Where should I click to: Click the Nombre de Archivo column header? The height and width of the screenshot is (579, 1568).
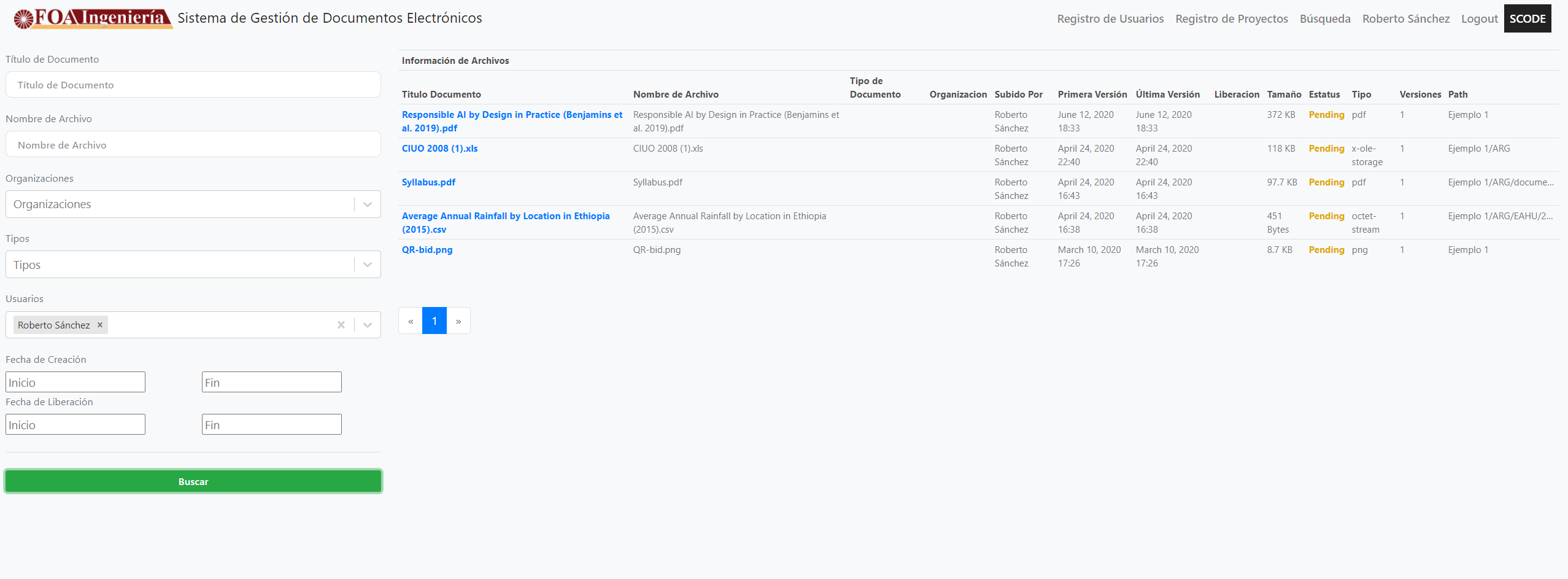676,95
